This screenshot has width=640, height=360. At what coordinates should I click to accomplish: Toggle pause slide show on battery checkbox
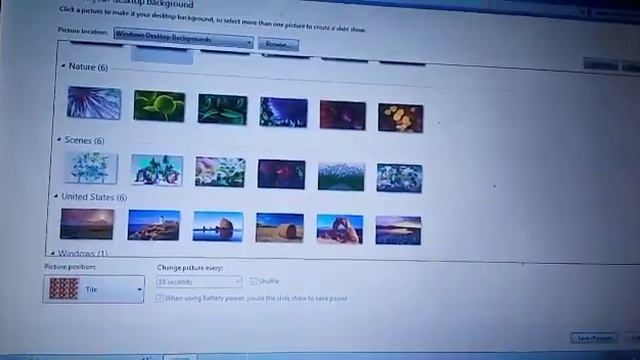click(x=159, y=298)
